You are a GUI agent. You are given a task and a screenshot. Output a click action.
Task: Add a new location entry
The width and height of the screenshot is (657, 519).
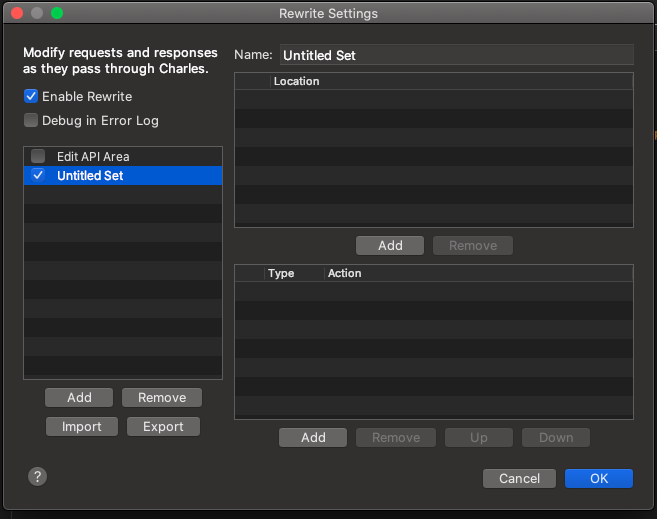coord(390,245)
